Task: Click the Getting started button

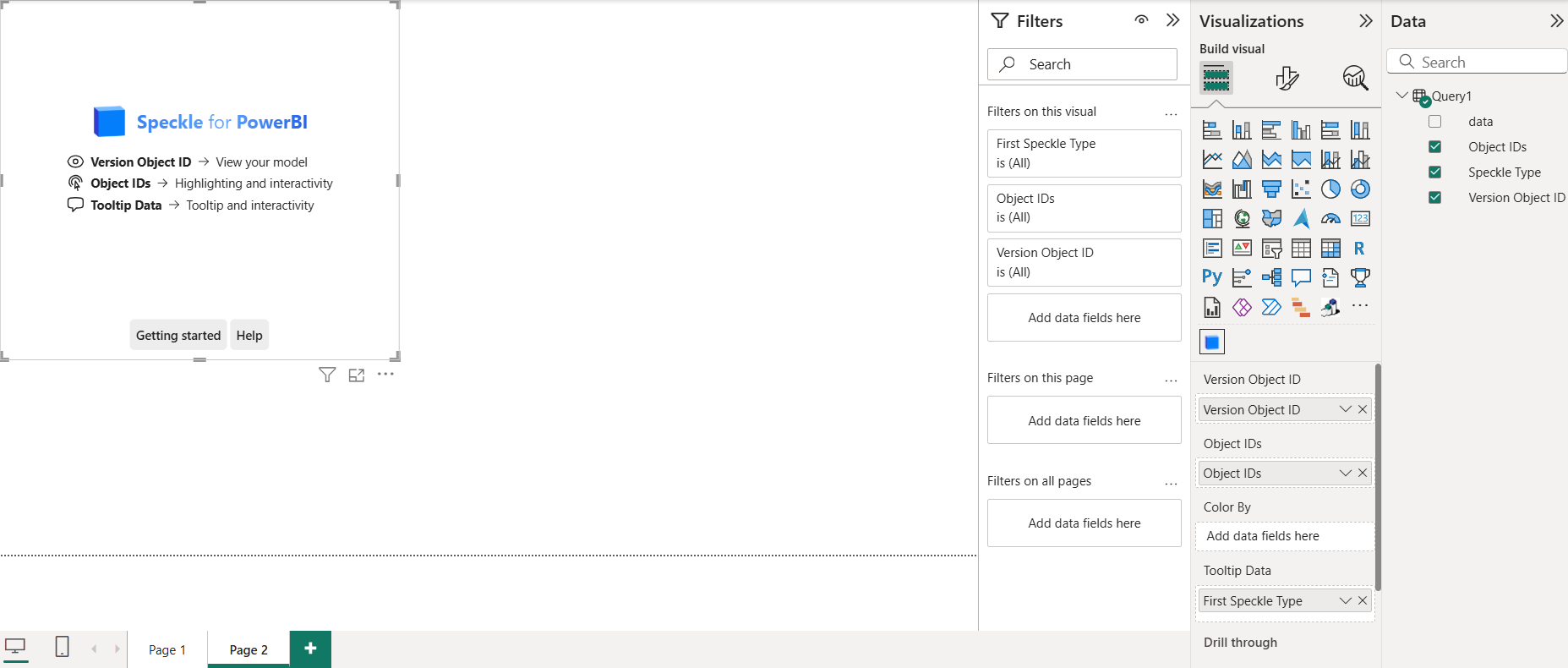Action: point(178,336)
